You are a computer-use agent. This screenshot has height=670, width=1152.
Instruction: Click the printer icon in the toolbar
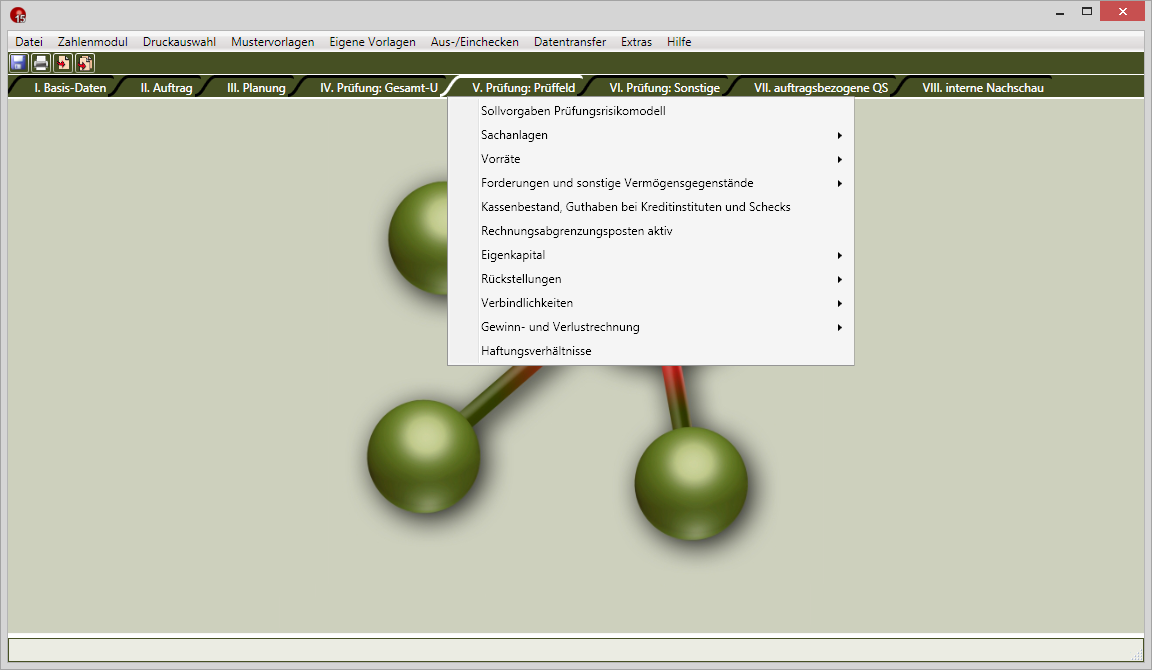coord(40,63)
